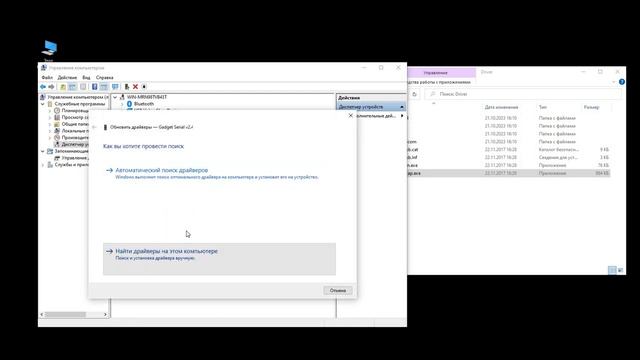
Task: Switch Explorer to details view icon
Action: click(x=612, y=270)
